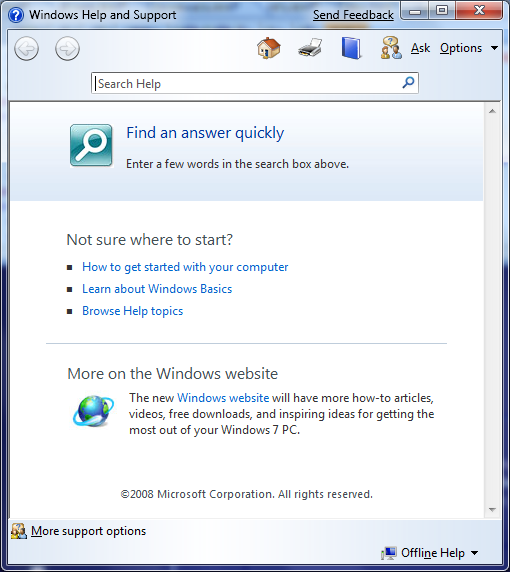
Task: Click the scrollbar down arrow
Action: (x=492, y=510)
